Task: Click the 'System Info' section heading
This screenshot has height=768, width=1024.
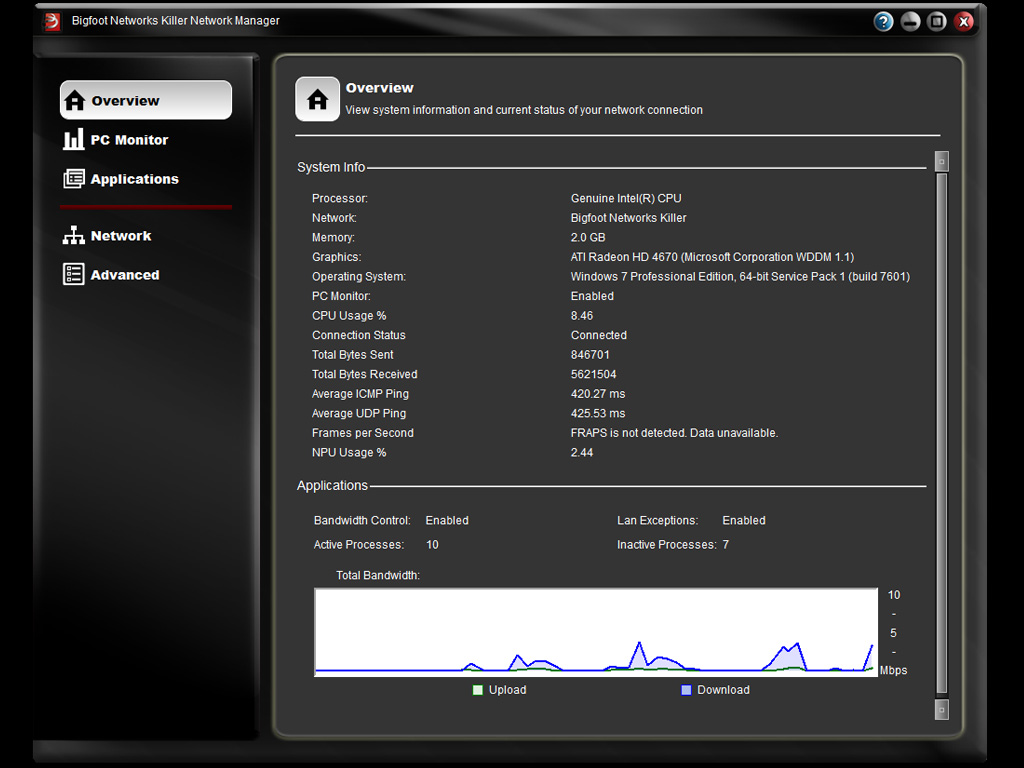Action: (x=331, y=167)
